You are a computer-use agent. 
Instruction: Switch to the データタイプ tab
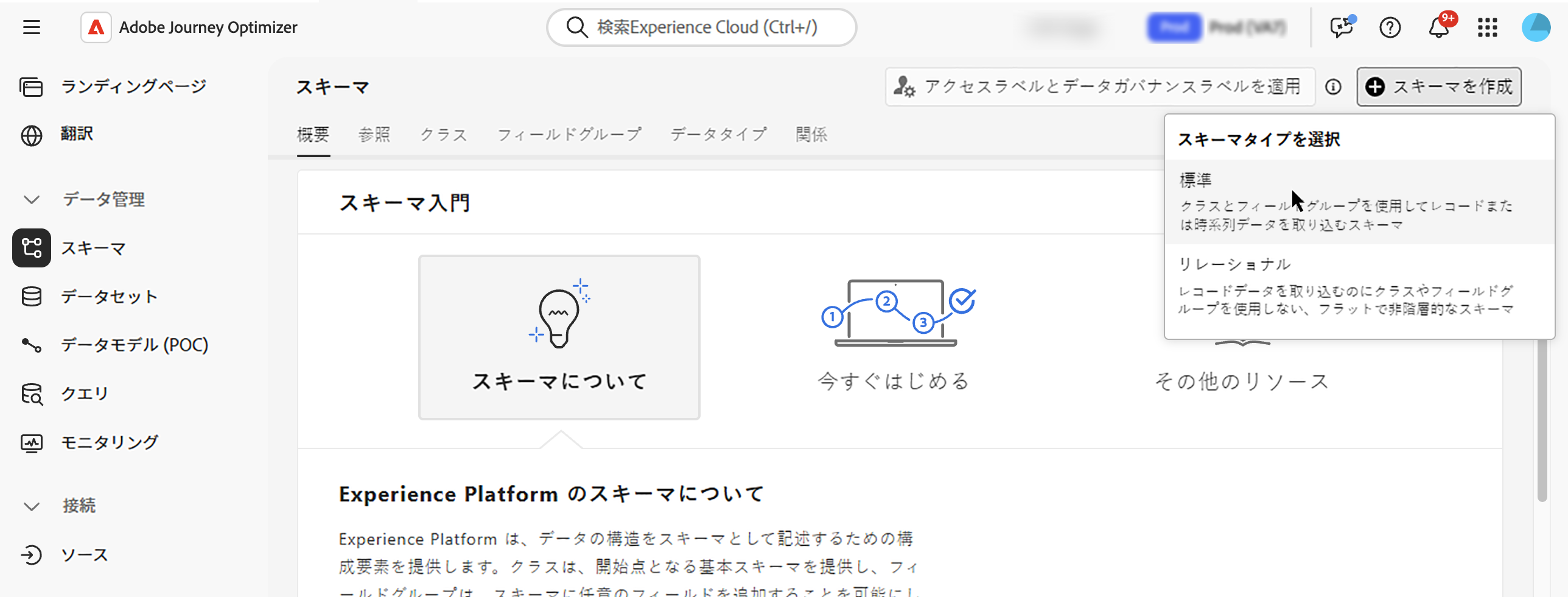719,135
